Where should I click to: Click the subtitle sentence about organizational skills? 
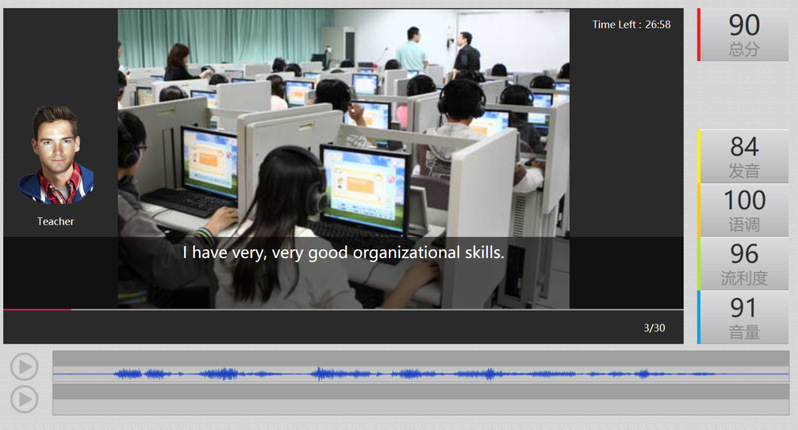(x=343, y=253)
